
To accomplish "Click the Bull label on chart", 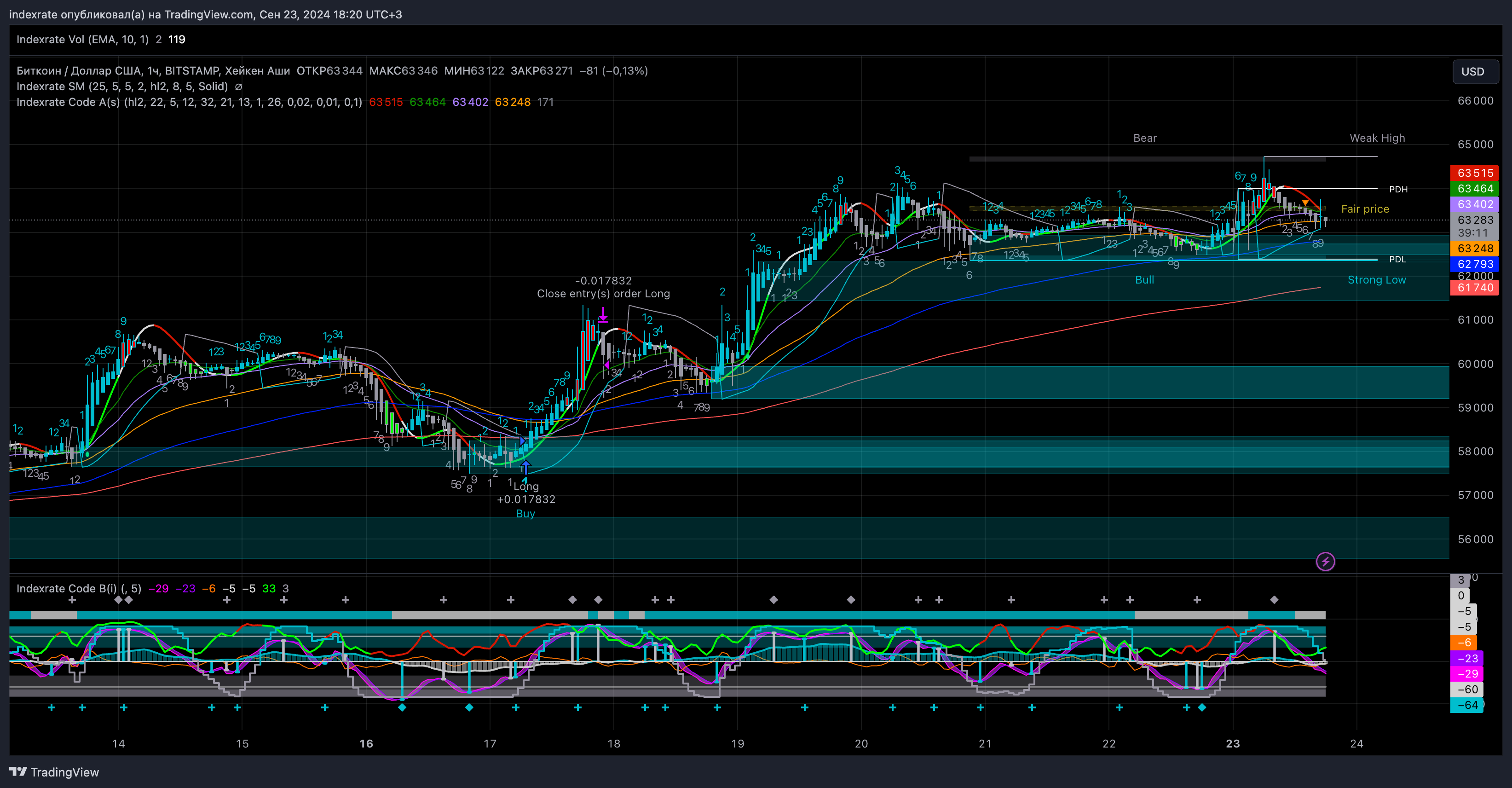I will (x=1144, y=280).
